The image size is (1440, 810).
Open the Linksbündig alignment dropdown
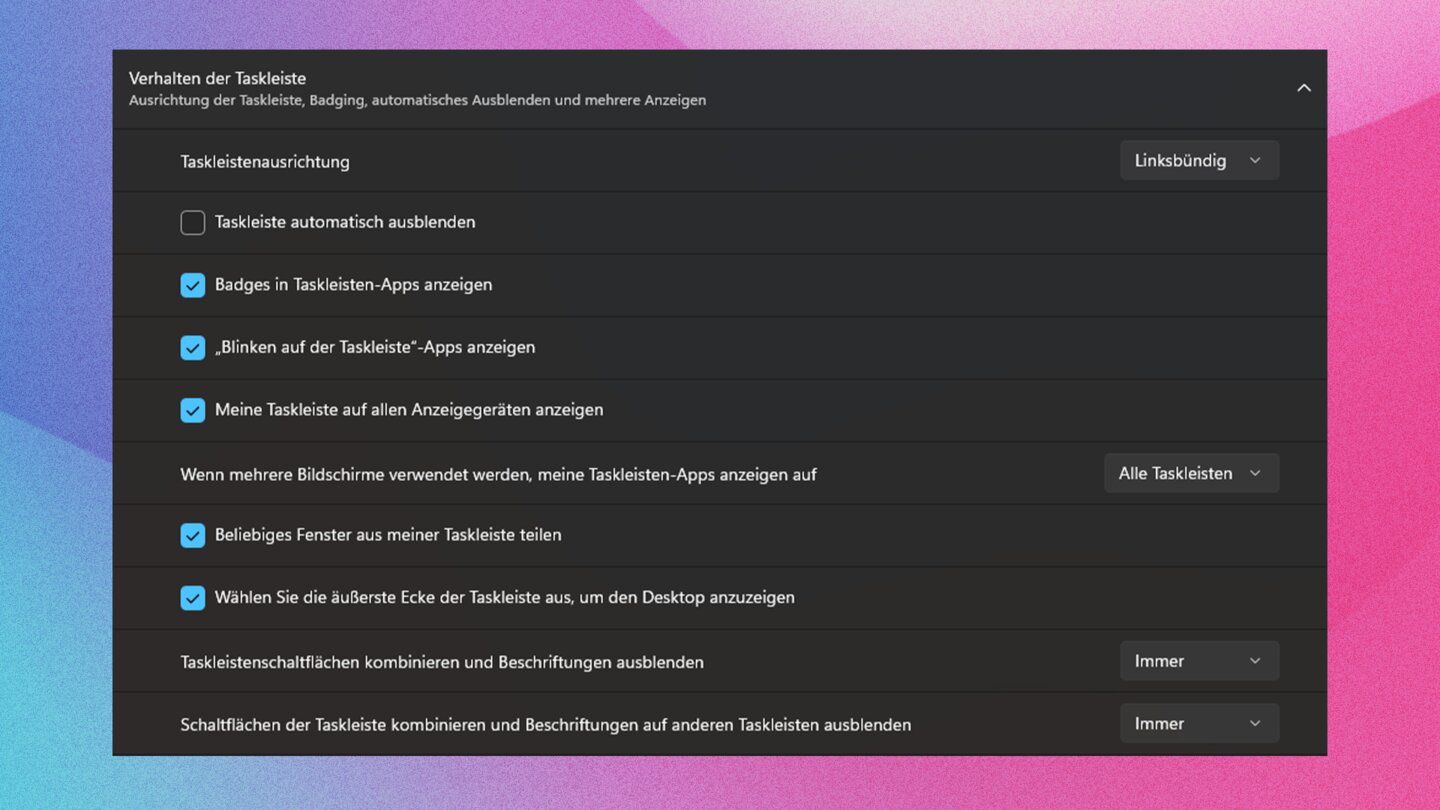[1198, 161]
